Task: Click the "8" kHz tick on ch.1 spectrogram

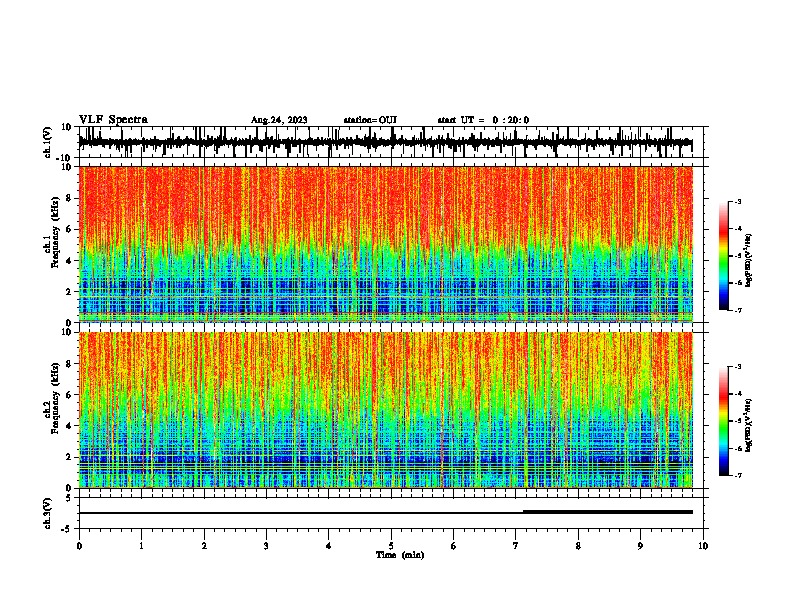Action: click(69, 198)
